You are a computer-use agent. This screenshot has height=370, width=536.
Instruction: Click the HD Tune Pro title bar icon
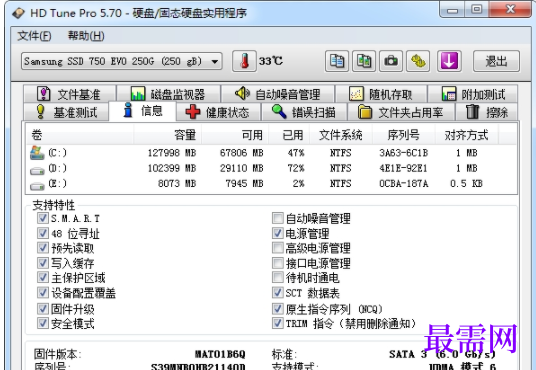point(18,13)
